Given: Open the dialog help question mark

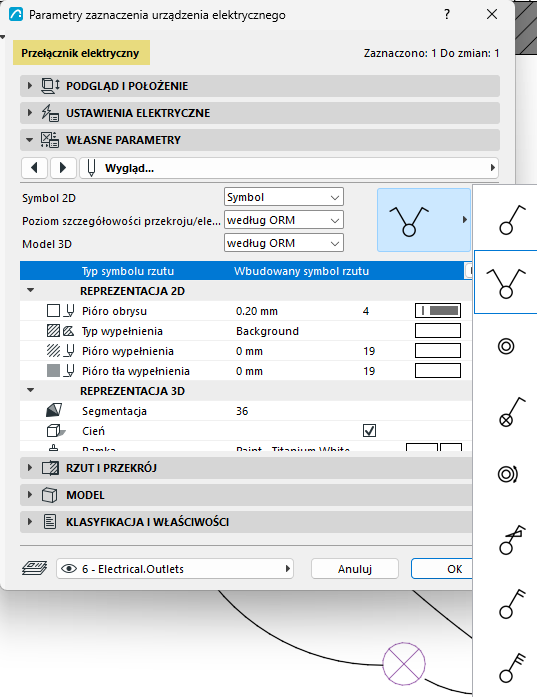Looking at the screenshot, I should click(x=447, y=14).
